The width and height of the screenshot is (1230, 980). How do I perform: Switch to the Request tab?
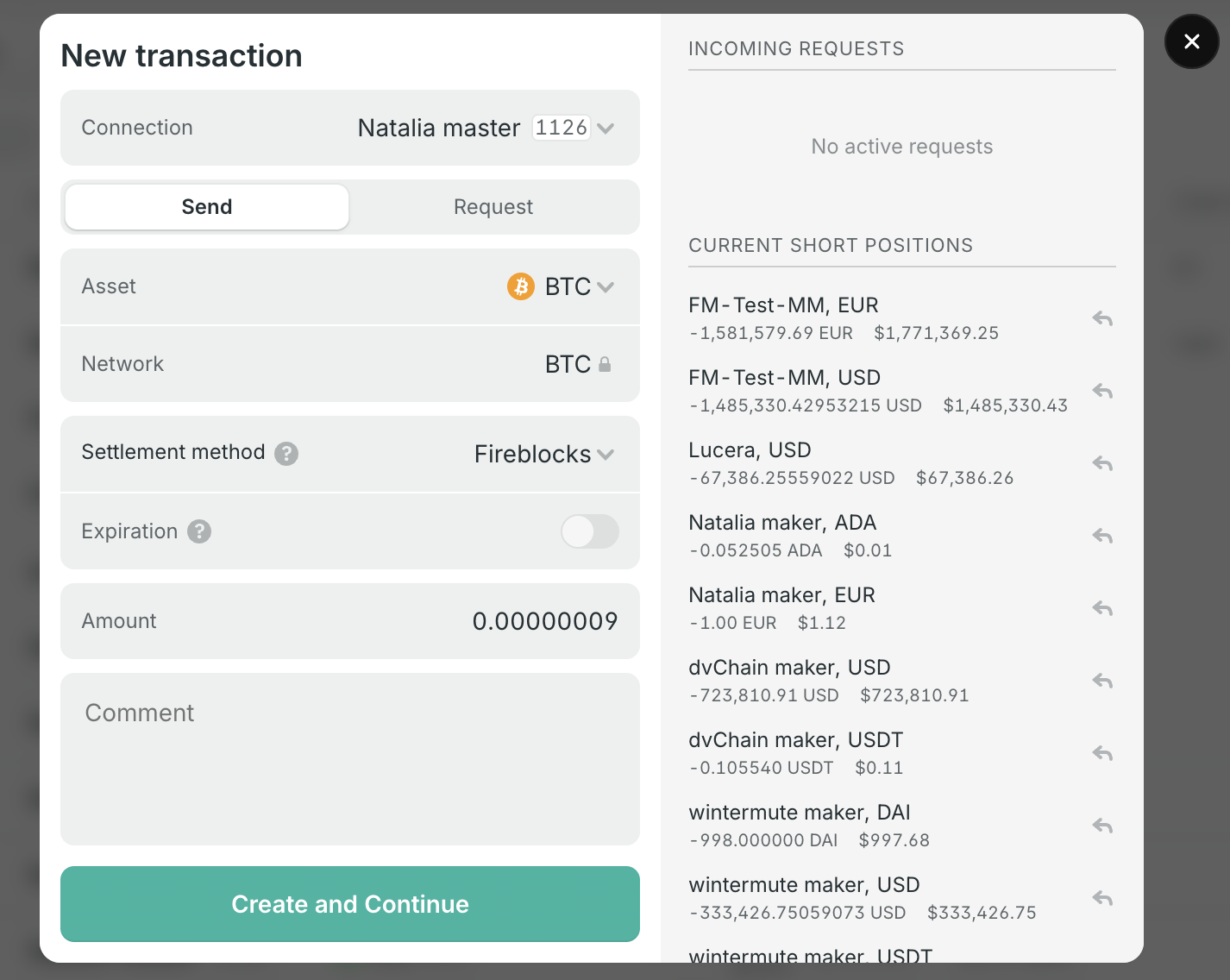pyautogui.click(x=493, y=207)
